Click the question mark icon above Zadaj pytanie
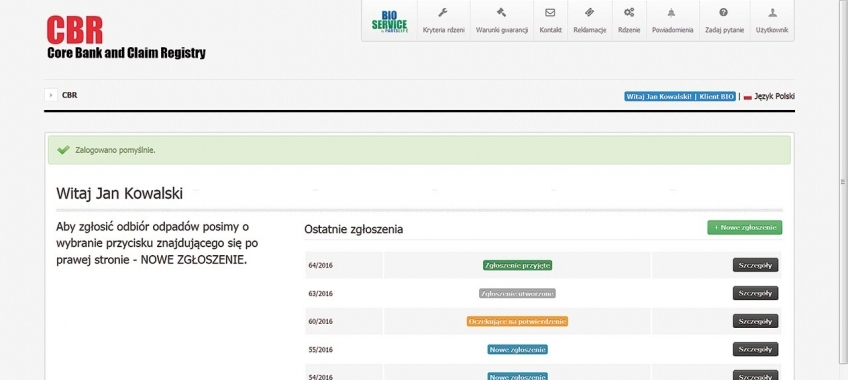This screenshot has width=848, height=380. tap(724, 12)
